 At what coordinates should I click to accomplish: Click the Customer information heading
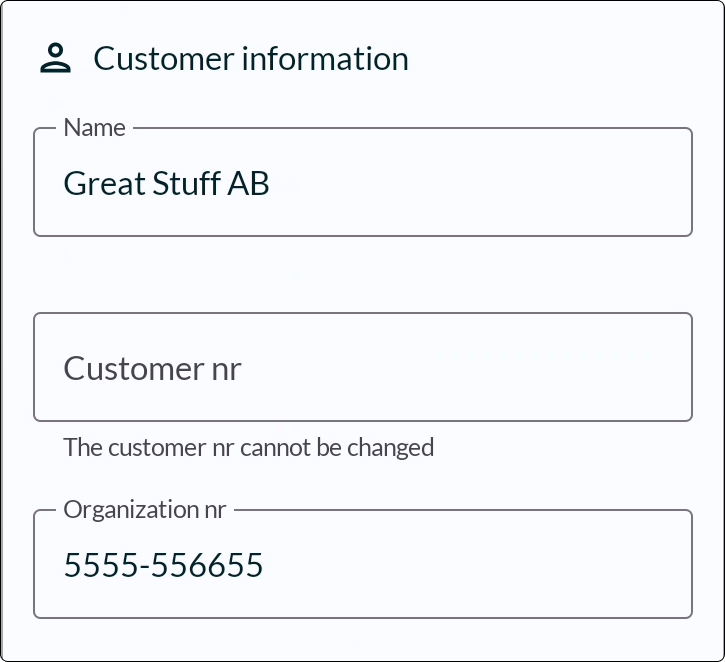coord(250,58)
